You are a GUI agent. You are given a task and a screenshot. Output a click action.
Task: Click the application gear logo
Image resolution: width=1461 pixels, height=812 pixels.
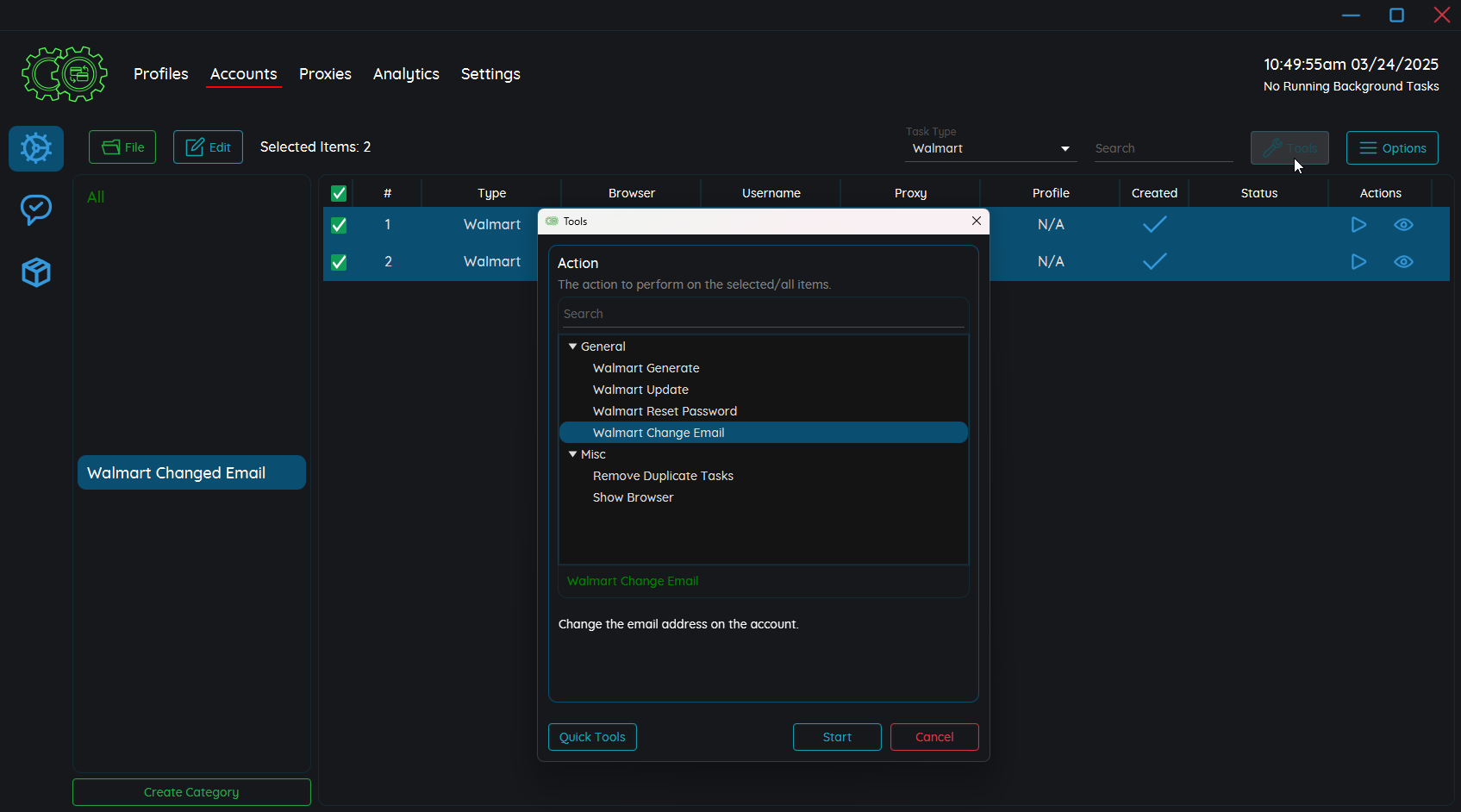65,74
